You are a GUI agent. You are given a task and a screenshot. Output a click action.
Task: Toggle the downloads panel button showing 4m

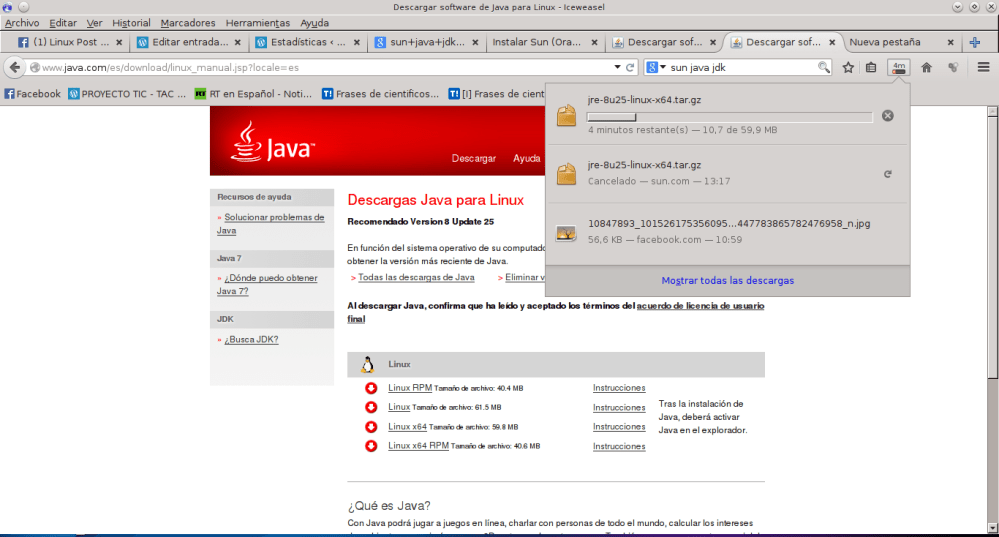pos(898,67)
